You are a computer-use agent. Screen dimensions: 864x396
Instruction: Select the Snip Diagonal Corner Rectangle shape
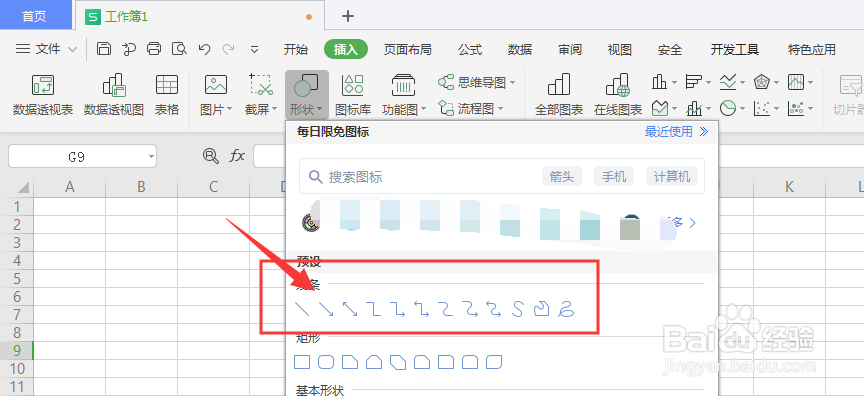398,362
